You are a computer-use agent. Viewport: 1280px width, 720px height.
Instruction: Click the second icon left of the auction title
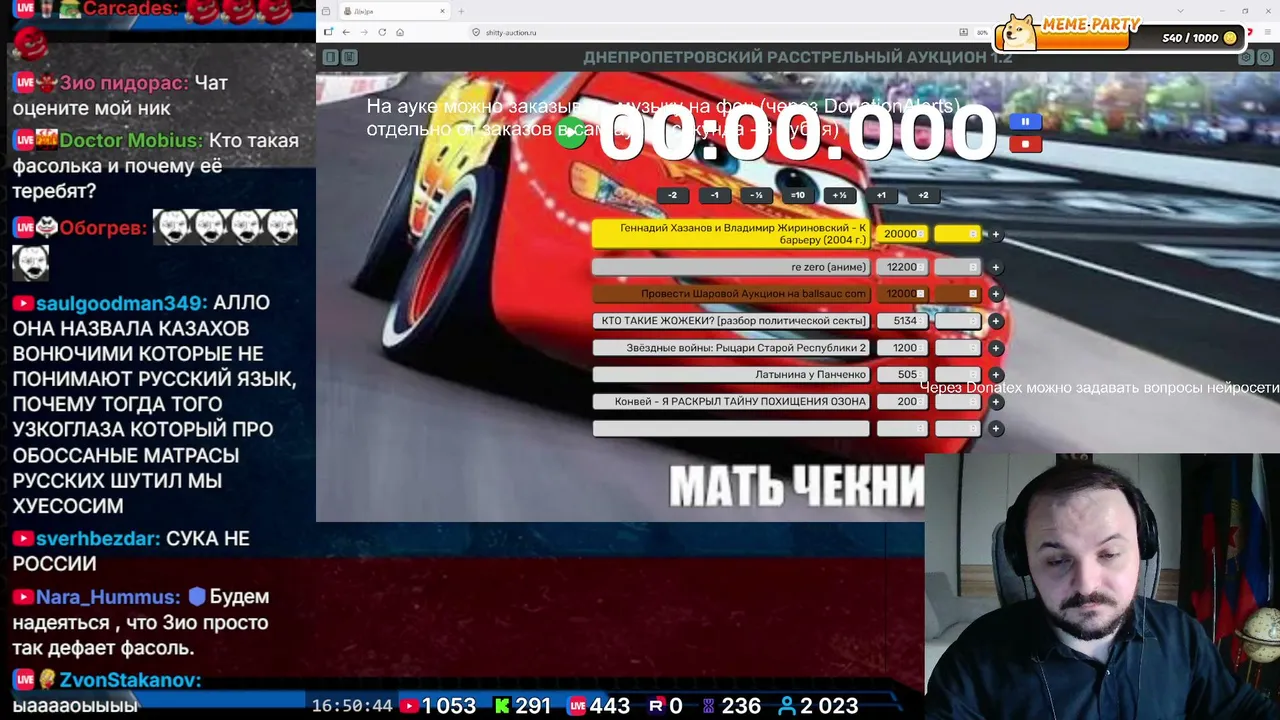(x=349, y=57)
